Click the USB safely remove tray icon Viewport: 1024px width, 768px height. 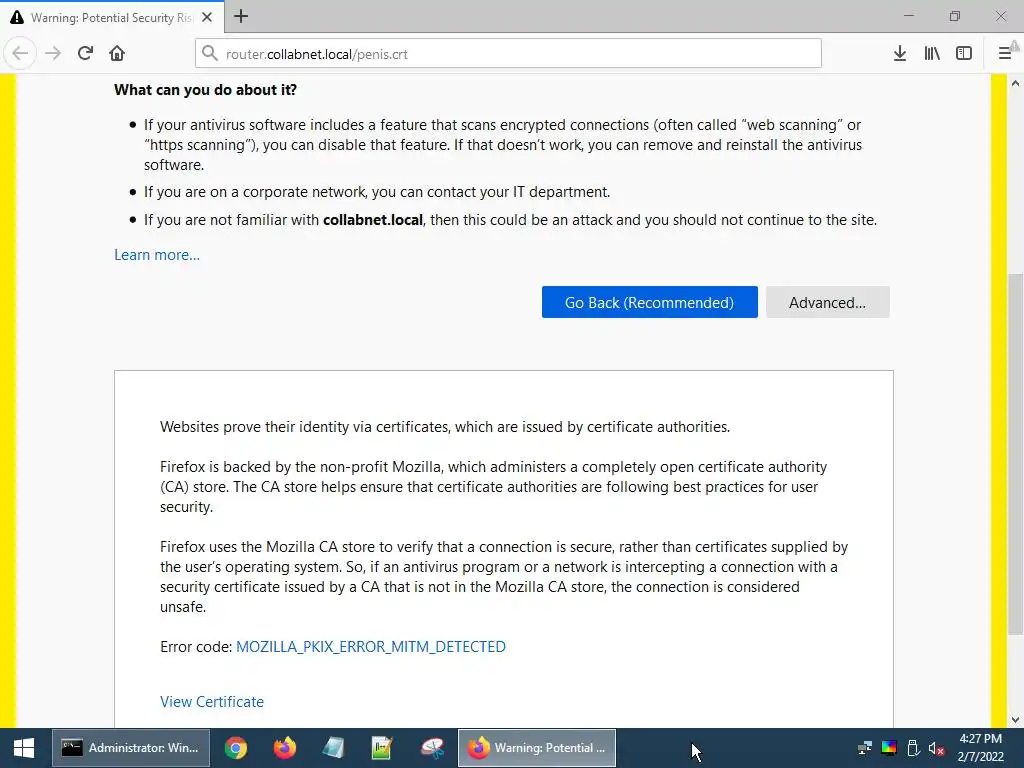tap(913, 748)
